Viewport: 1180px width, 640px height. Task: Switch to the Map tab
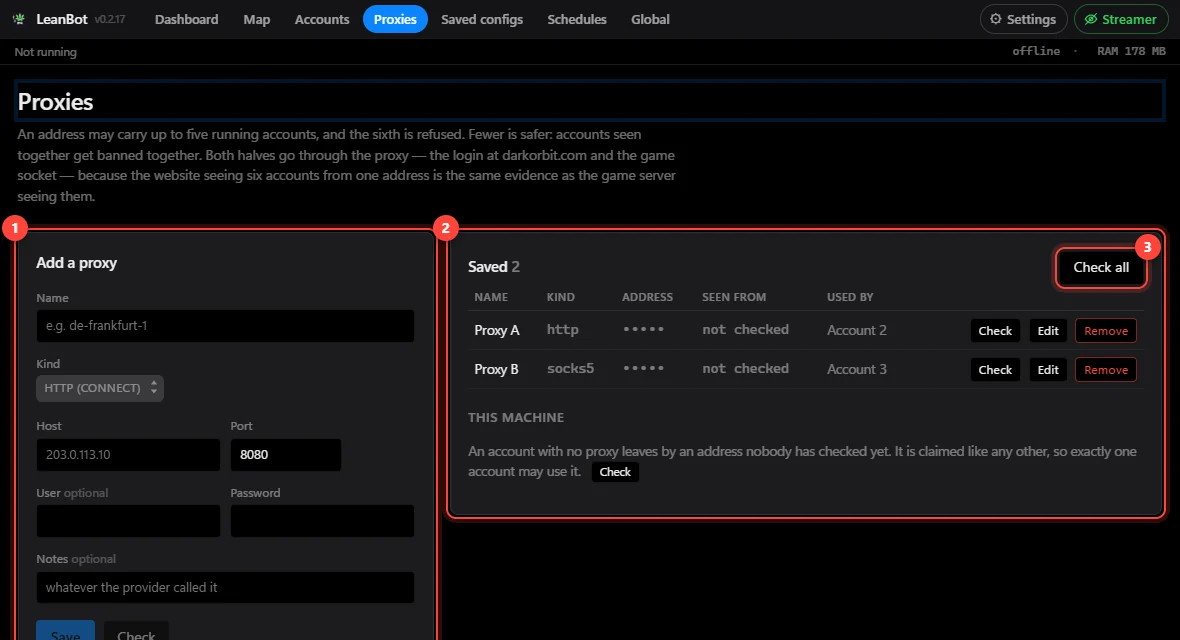pyautogui.click(x=257, y=19)
